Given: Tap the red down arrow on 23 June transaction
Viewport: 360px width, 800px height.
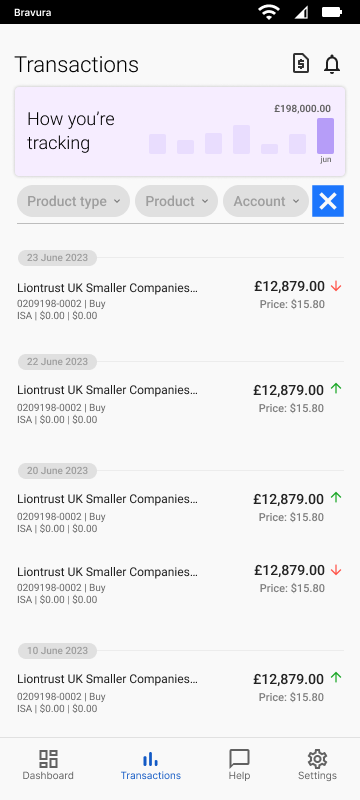Looking at the screenshot, I should 336,287.
